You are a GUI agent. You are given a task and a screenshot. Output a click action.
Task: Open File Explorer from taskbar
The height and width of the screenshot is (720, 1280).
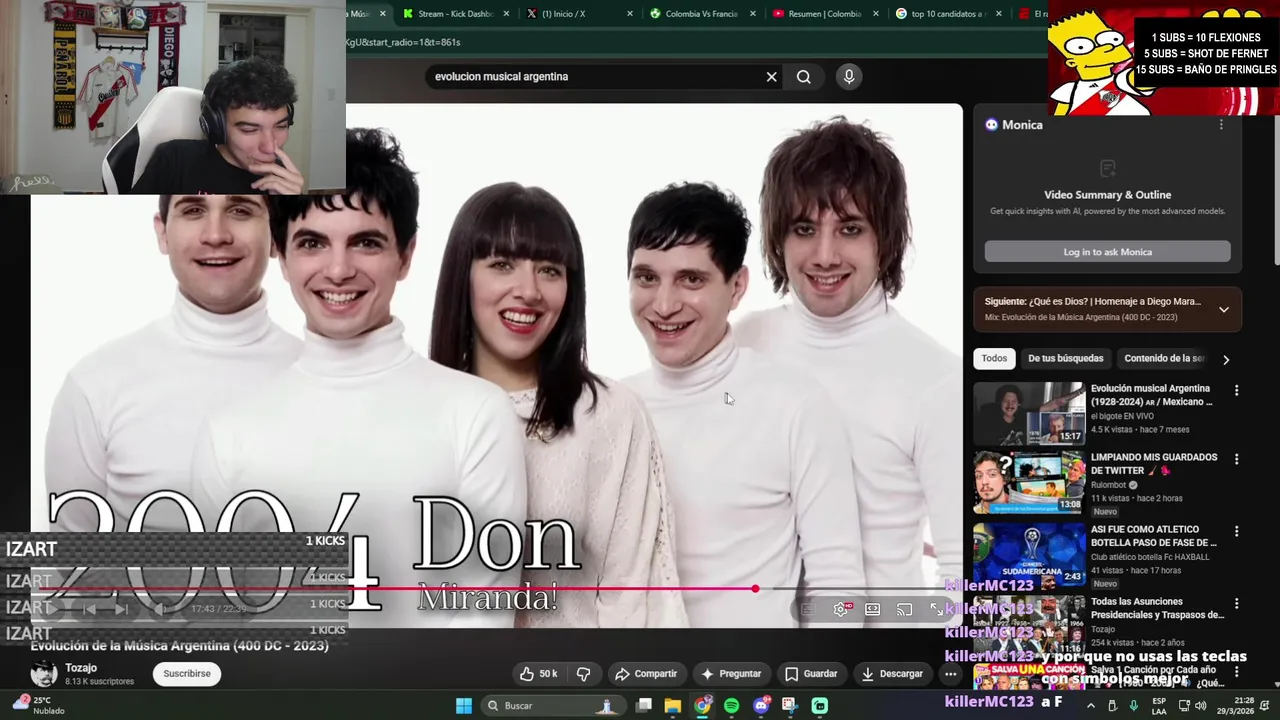[673, 706]
